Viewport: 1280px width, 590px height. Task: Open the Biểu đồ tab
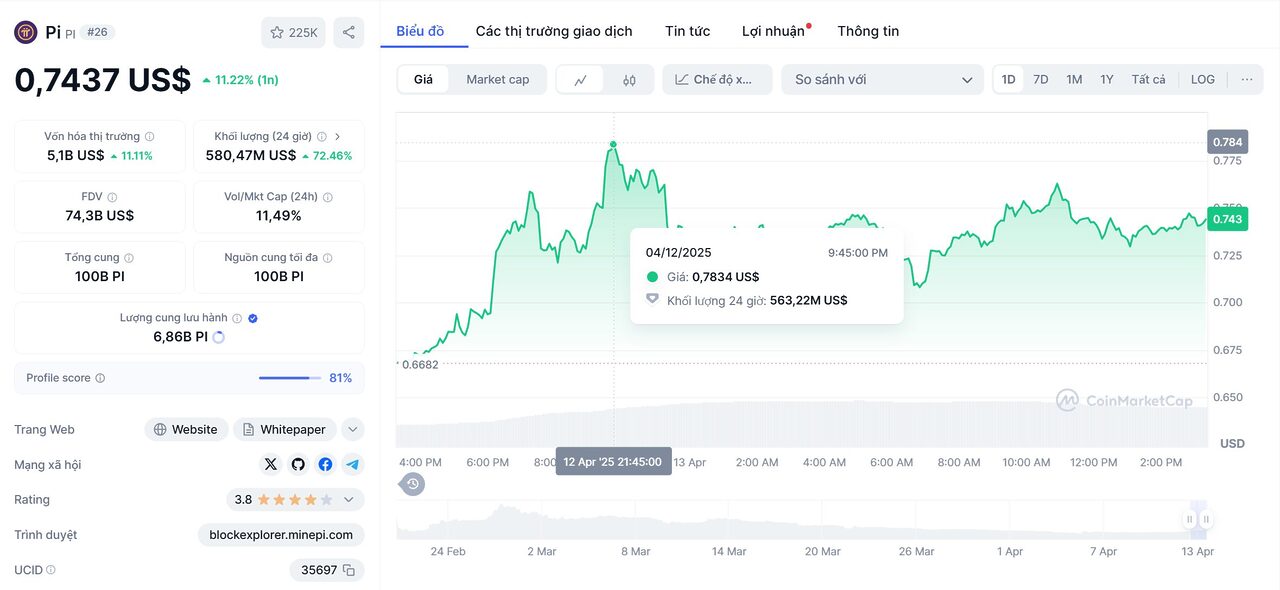click(420, 31)
